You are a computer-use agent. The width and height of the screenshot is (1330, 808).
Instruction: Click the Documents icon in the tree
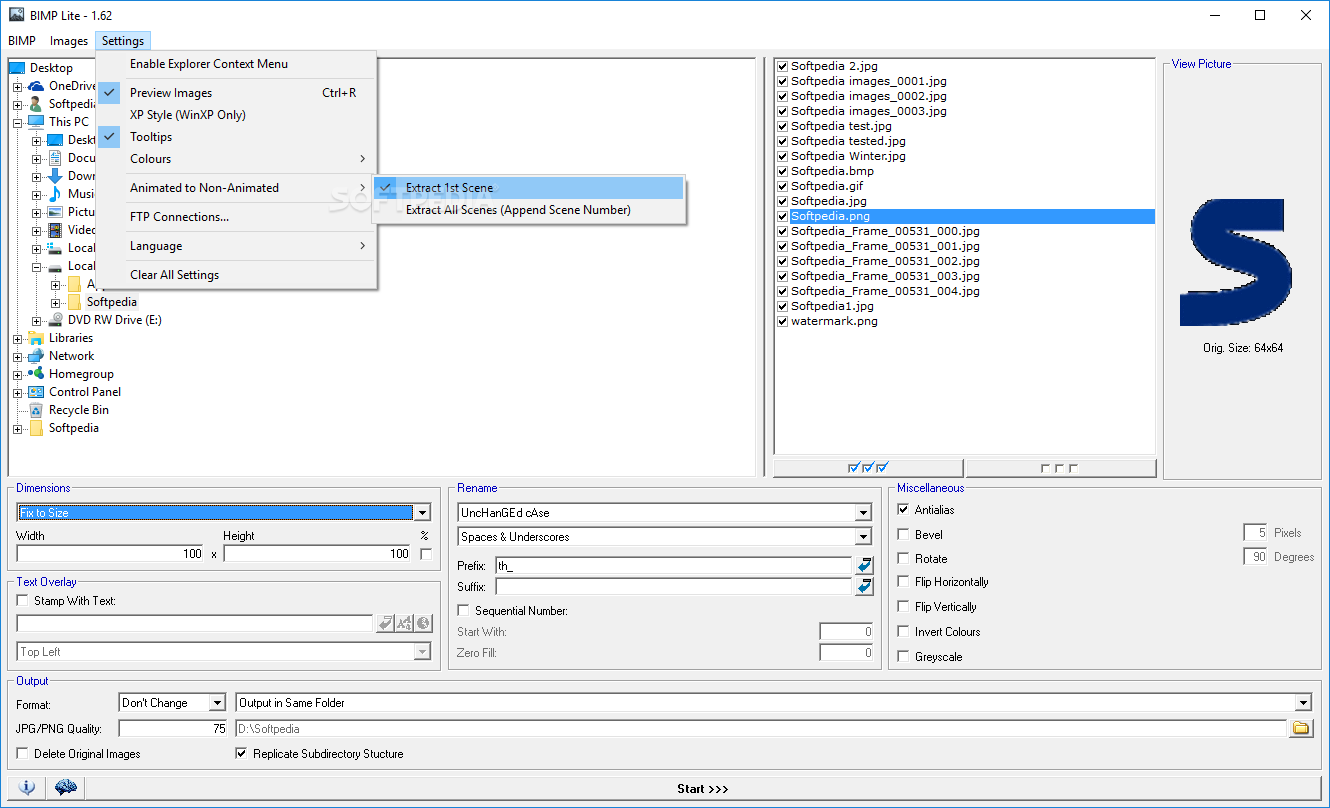(55, 158)
